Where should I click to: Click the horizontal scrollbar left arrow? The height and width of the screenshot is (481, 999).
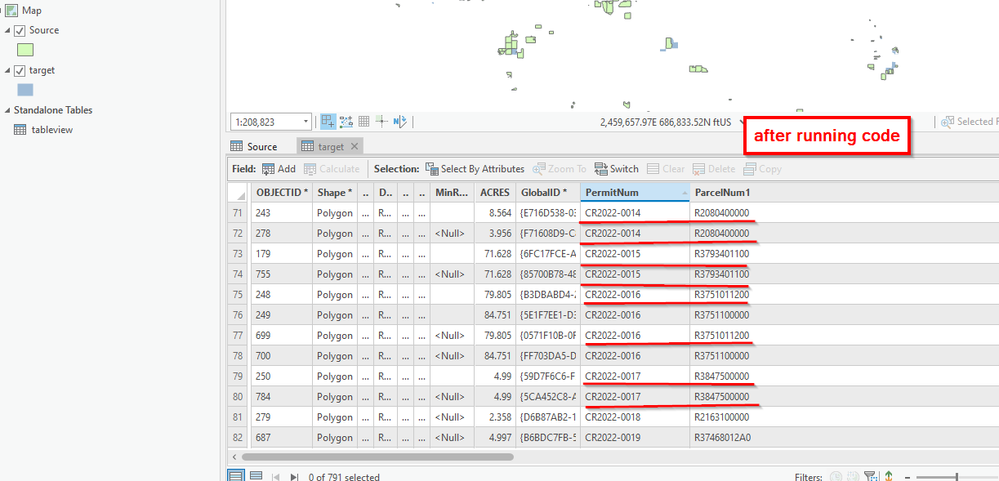[234, 457]
